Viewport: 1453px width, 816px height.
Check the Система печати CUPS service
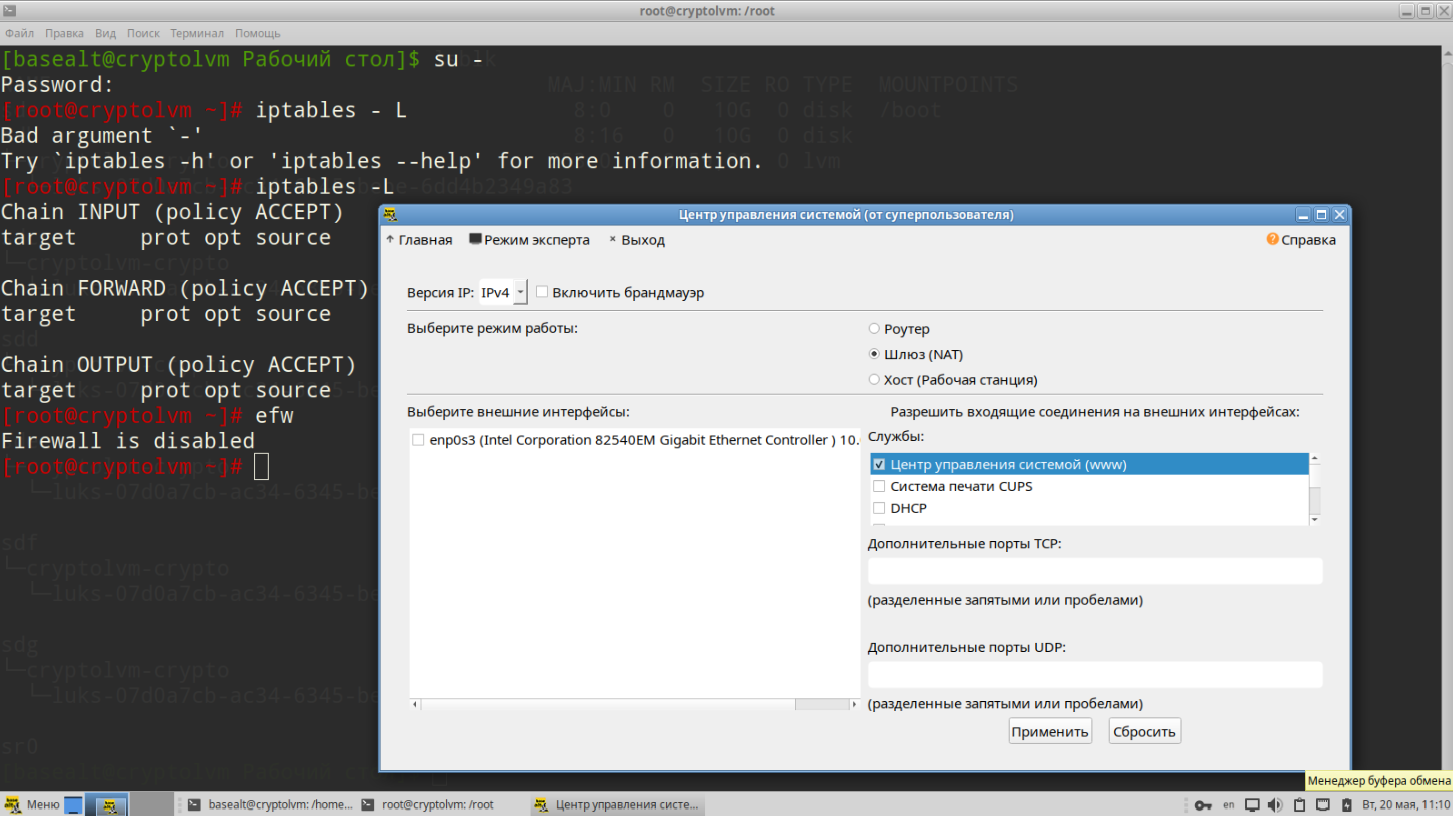click(879, 486)
